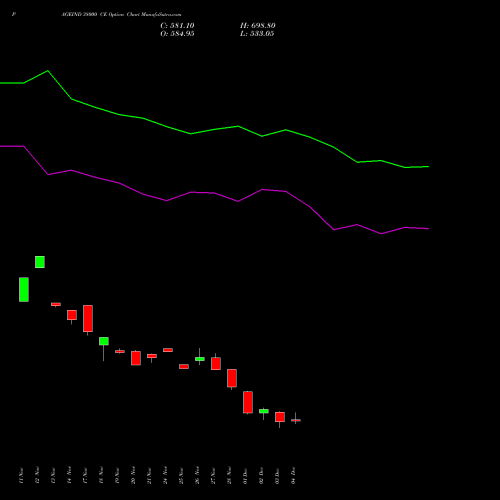Click the close value C: 581.10
500x500 pixels.
coord(177,26)
